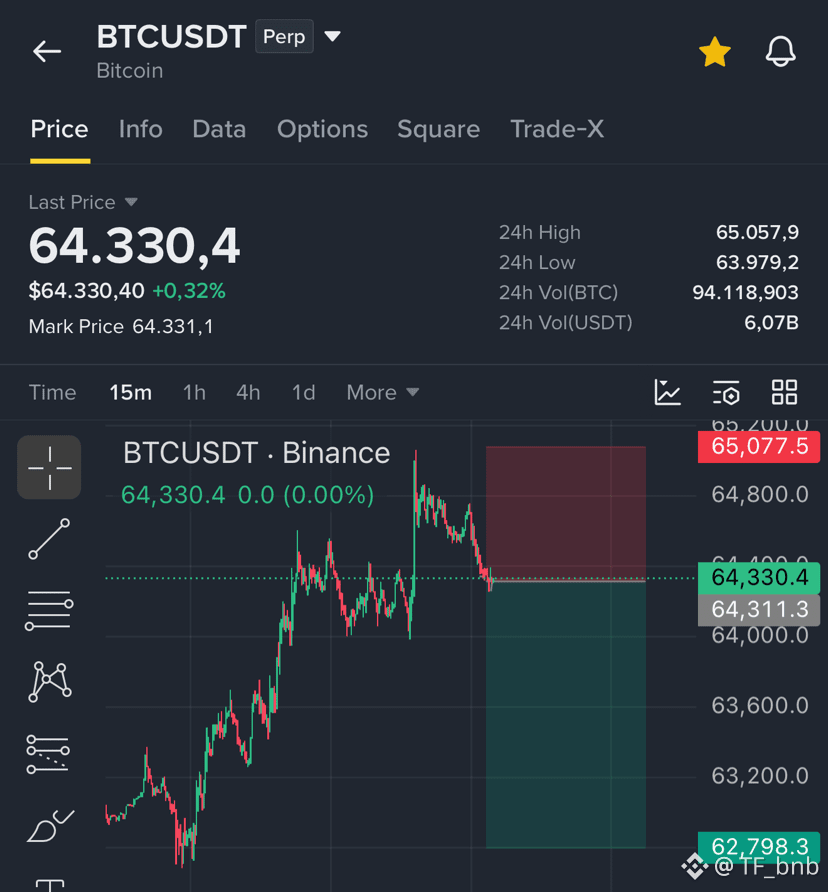Select the XABCD pattern tool
Screen dimensions: 828x892
coord(50,682)
